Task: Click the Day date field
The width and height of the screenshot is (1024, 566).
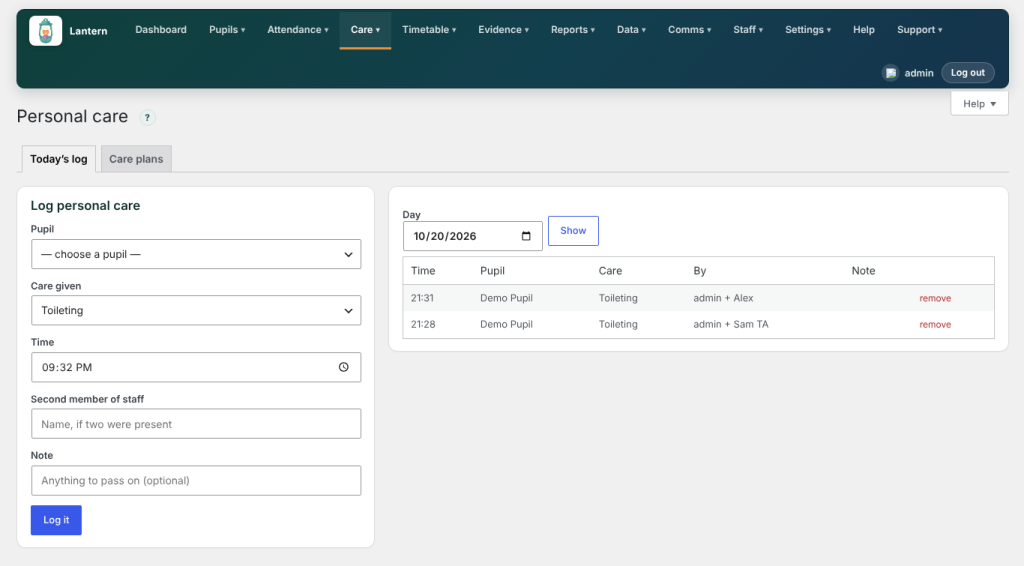Action: click(472, 236)
